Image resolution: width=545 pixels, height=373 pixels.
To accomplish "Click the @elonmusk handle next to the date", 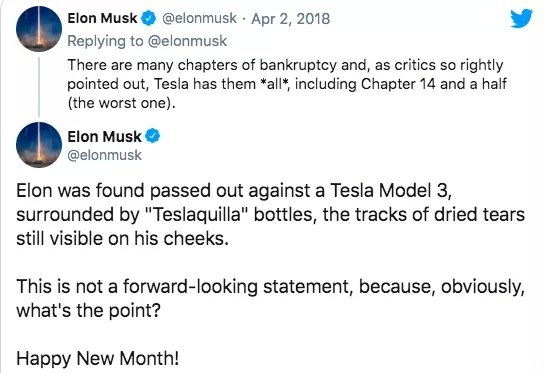I will [199, 18].
